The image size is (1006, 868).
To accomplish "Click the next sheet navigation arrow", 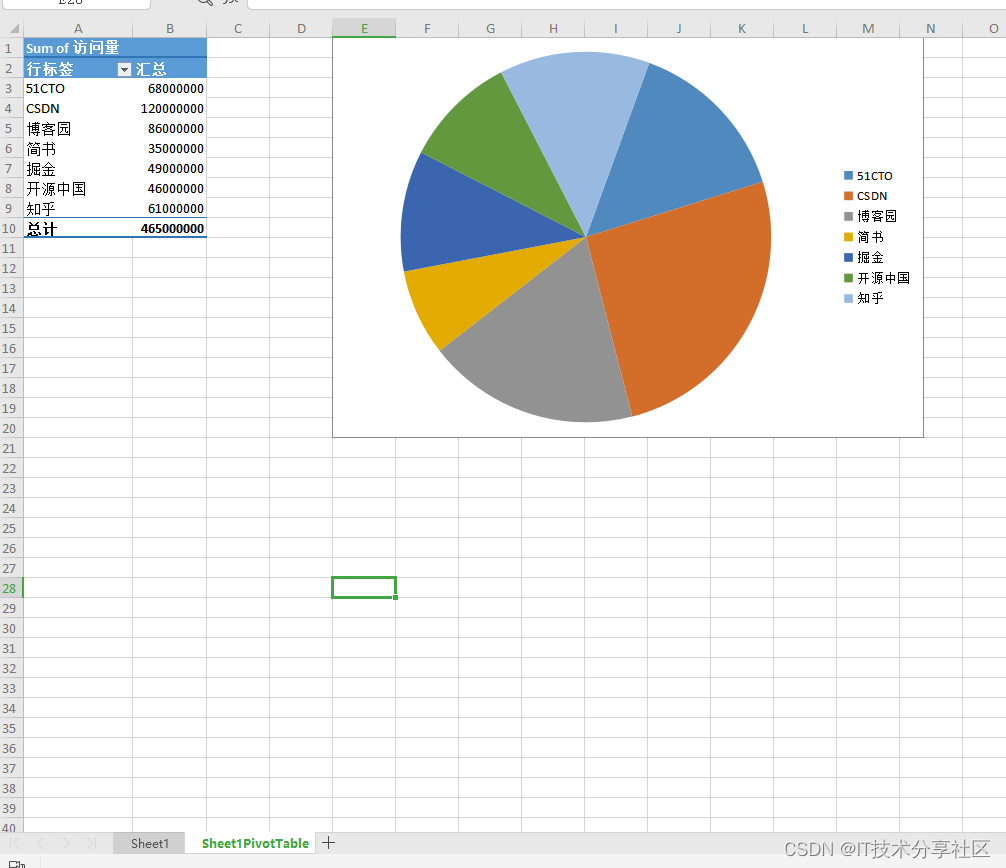I will 65,843.
